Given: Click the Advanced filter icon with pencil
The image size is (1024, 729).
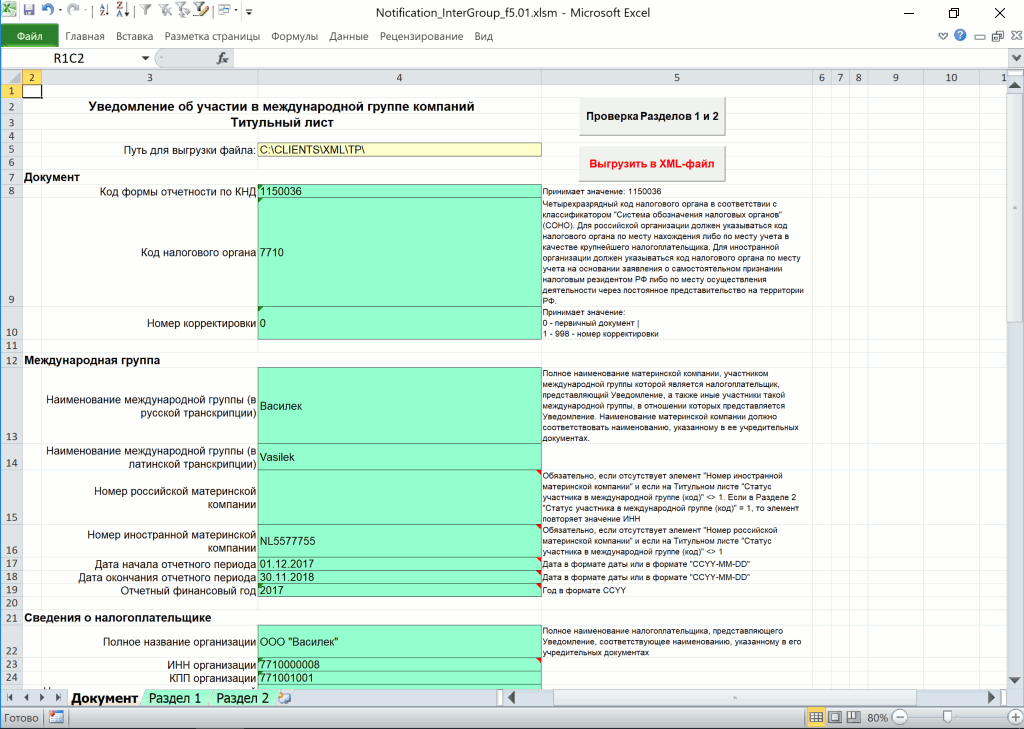Looking at the screenshot, I should click(200, 11).
